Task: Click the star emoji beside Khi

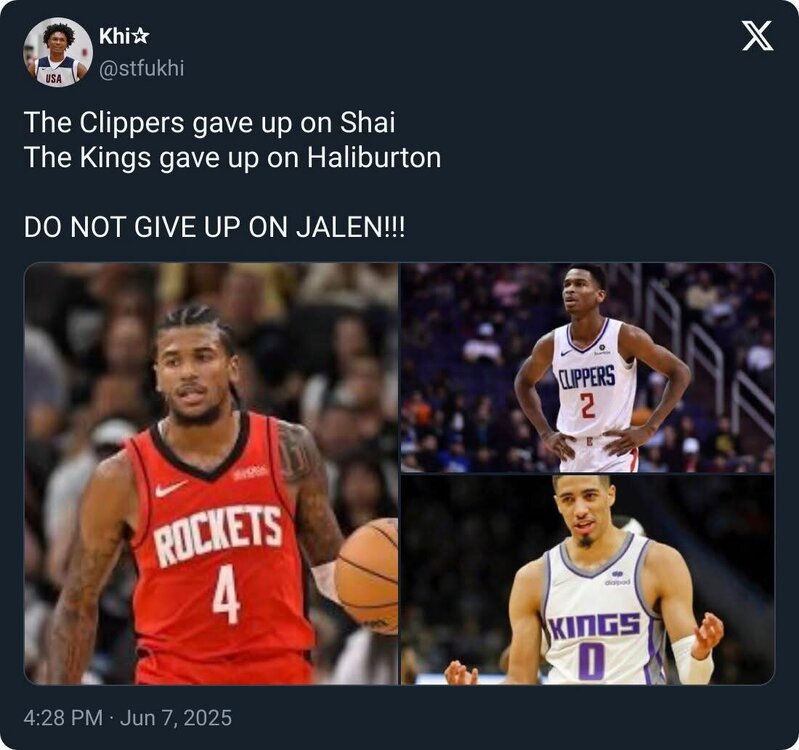Action: 141,37
